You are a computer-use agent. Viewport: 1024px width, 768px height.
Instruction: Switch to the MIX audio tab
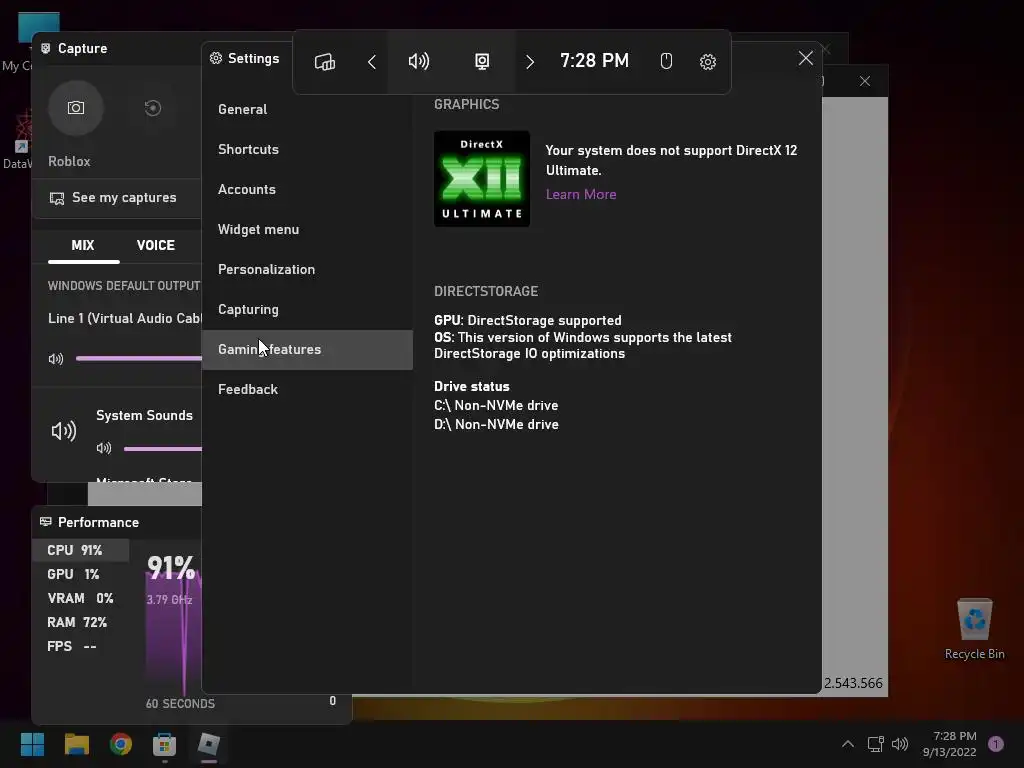[x=83, y=246]
